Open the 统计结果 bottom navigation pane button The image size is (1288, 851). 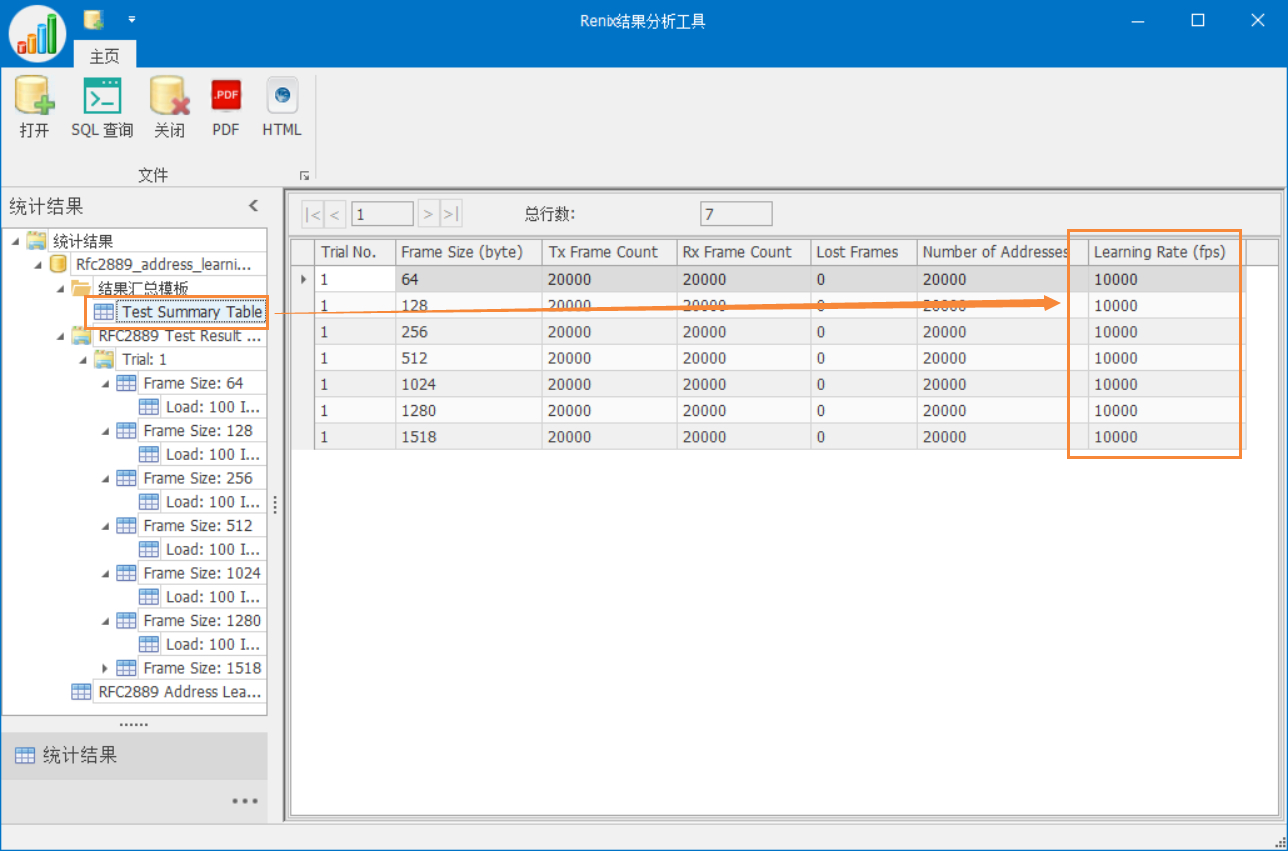134,756
